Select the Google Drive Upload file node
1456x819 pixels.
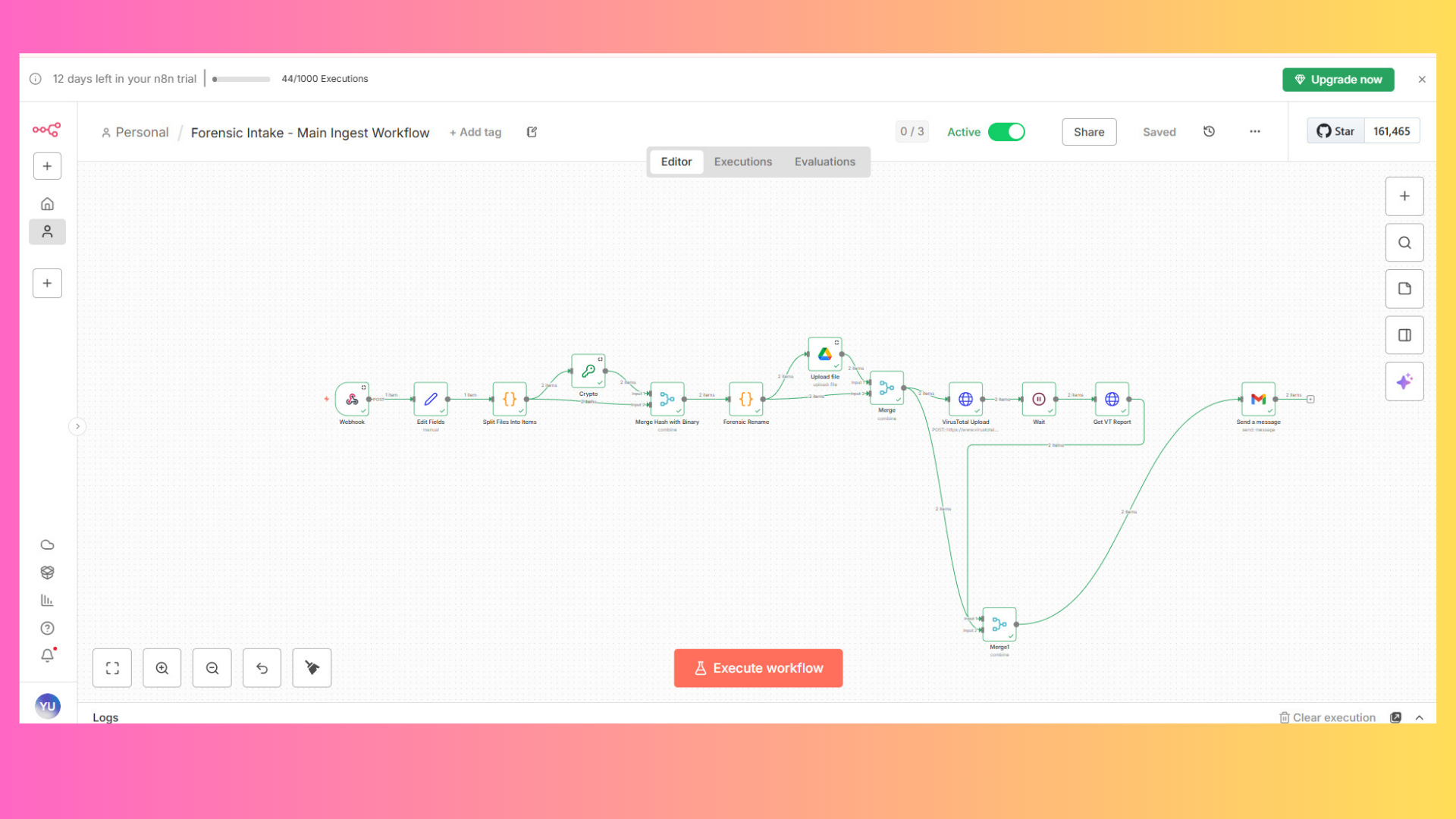[x=825, y=354]
